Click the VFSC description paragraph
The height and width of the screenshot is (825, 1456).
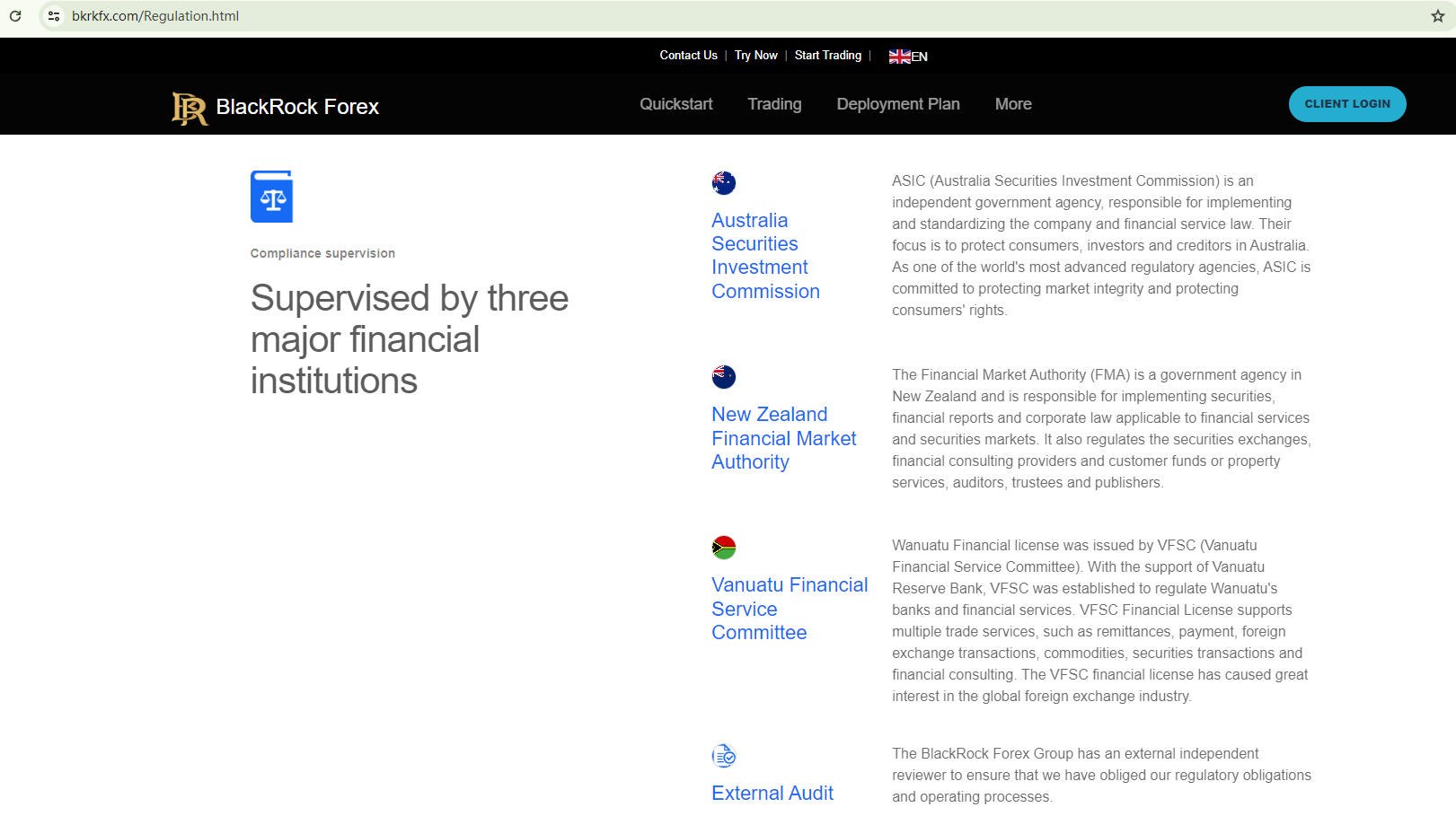click(1100, 621)
